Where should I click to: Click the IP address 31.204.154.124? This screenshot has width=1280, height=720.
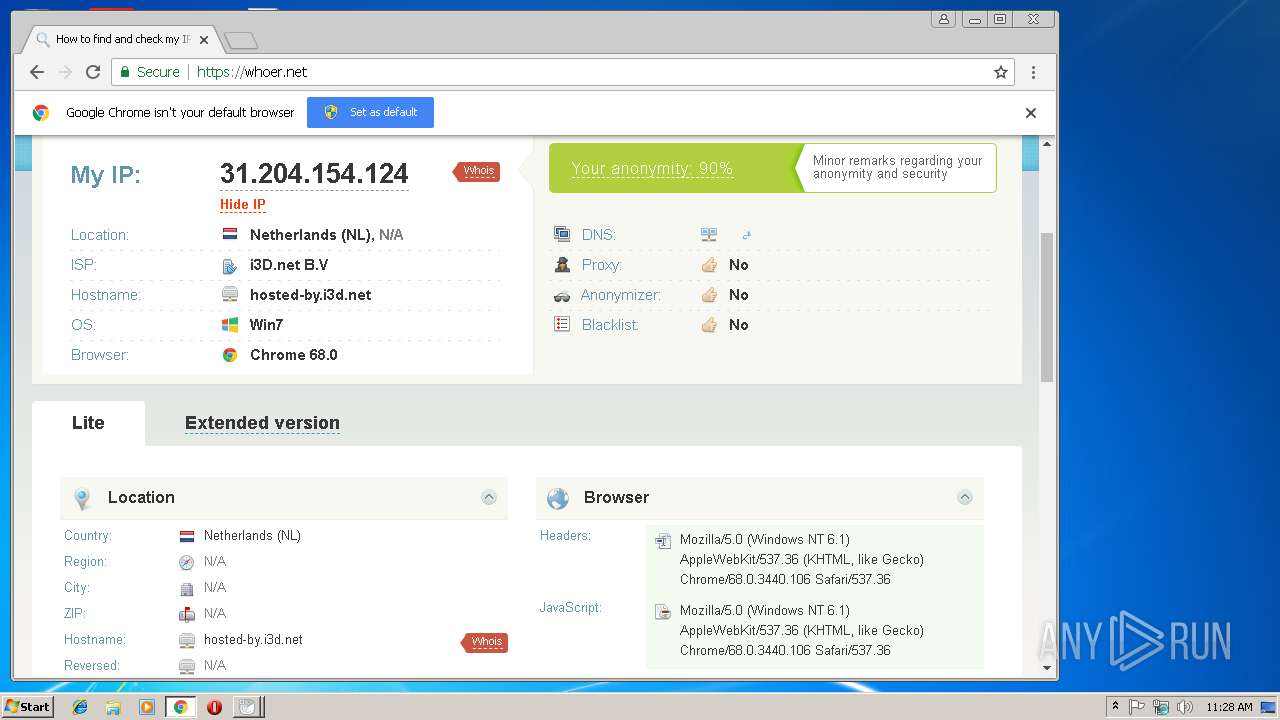click(x=314, y=173)
